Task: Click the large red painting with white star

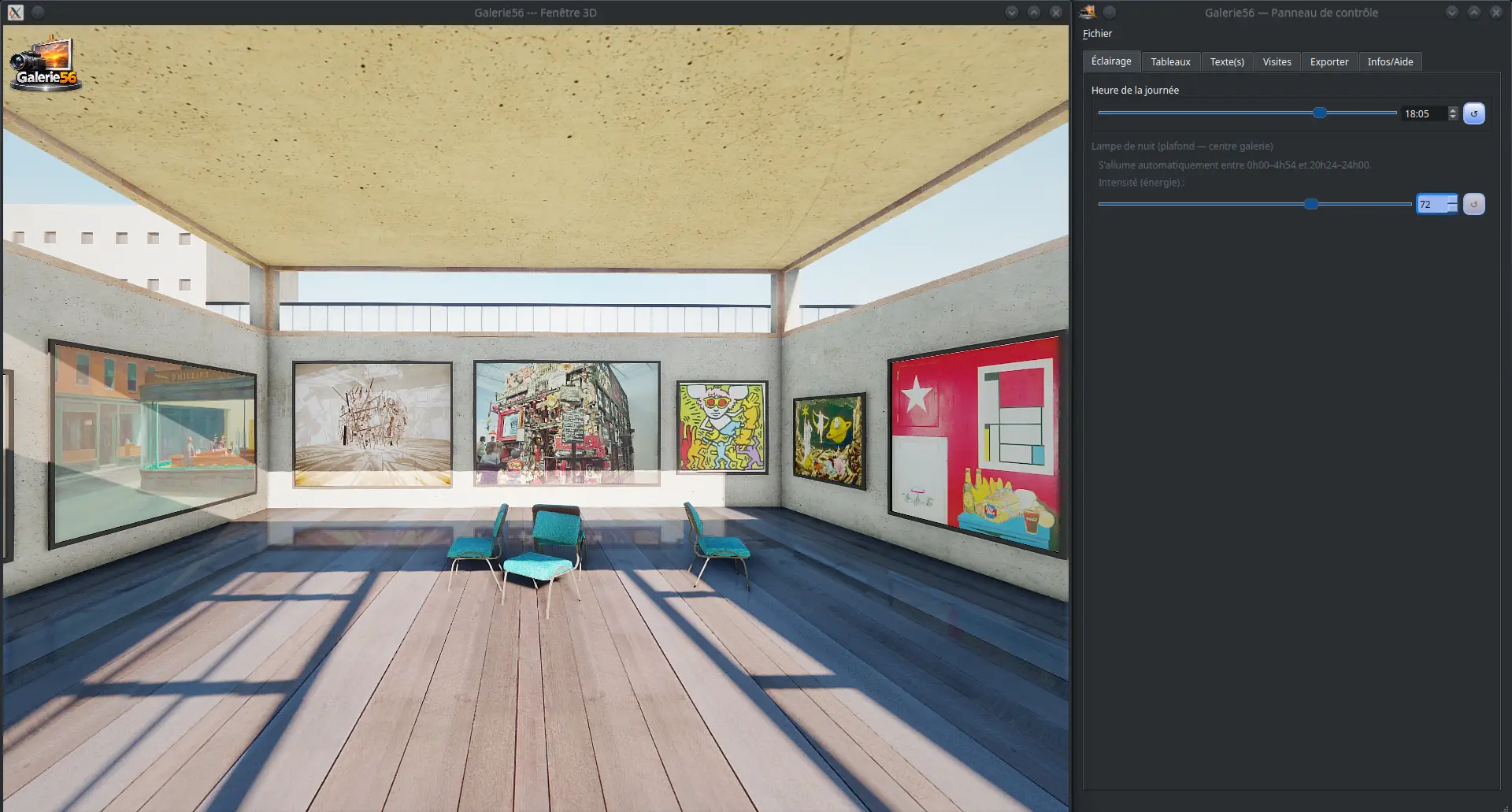Action: click(976, 443)
